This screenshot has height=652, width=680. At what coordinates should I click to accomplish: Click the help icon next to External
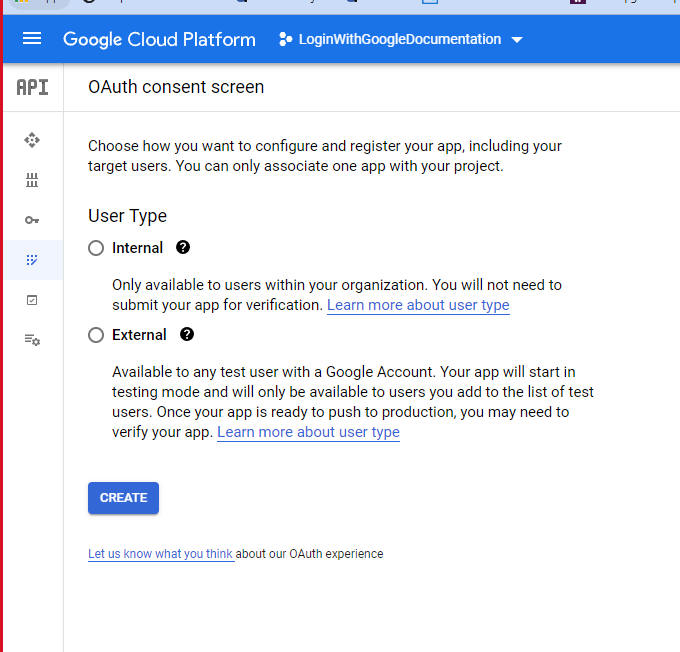click(x=187, y=334)
